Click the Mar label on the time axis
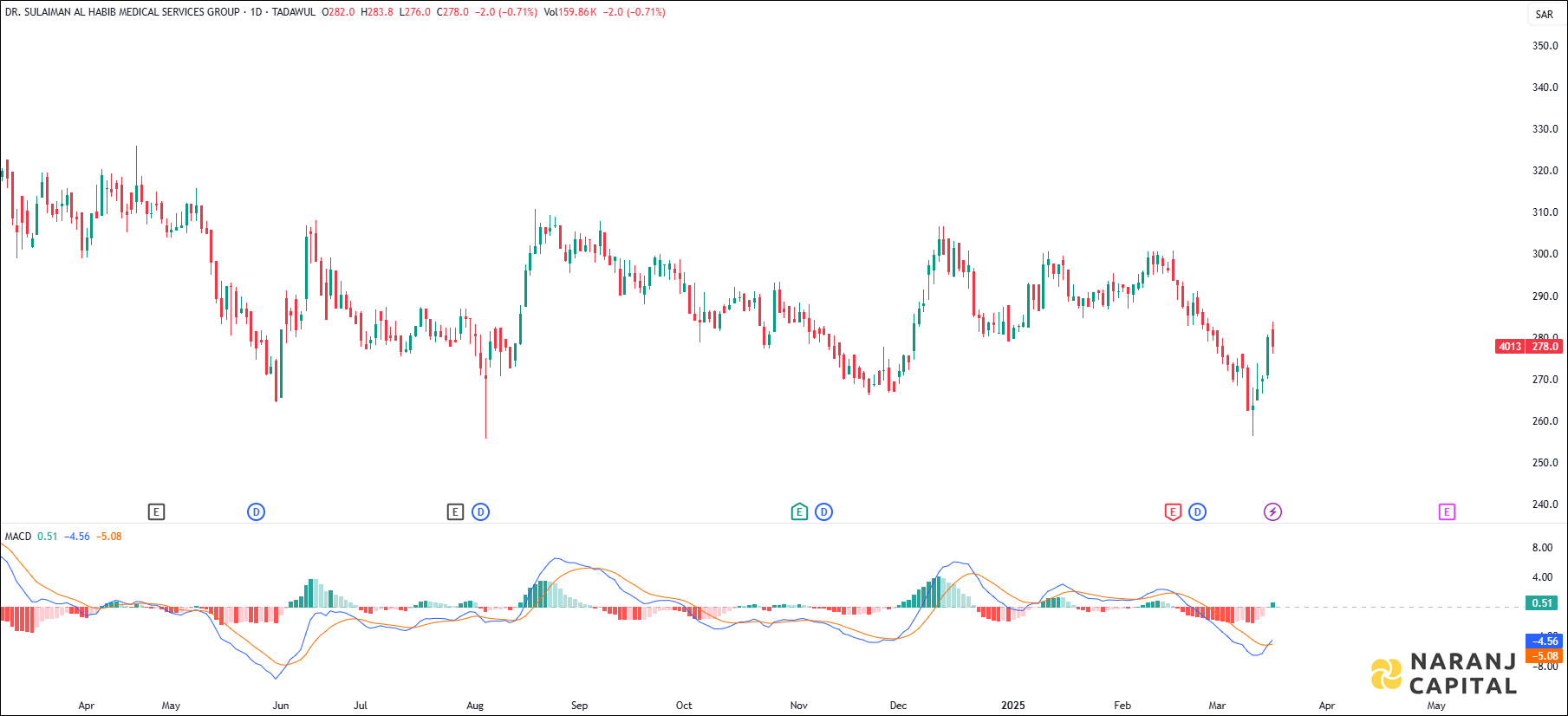 point(1217,706)
